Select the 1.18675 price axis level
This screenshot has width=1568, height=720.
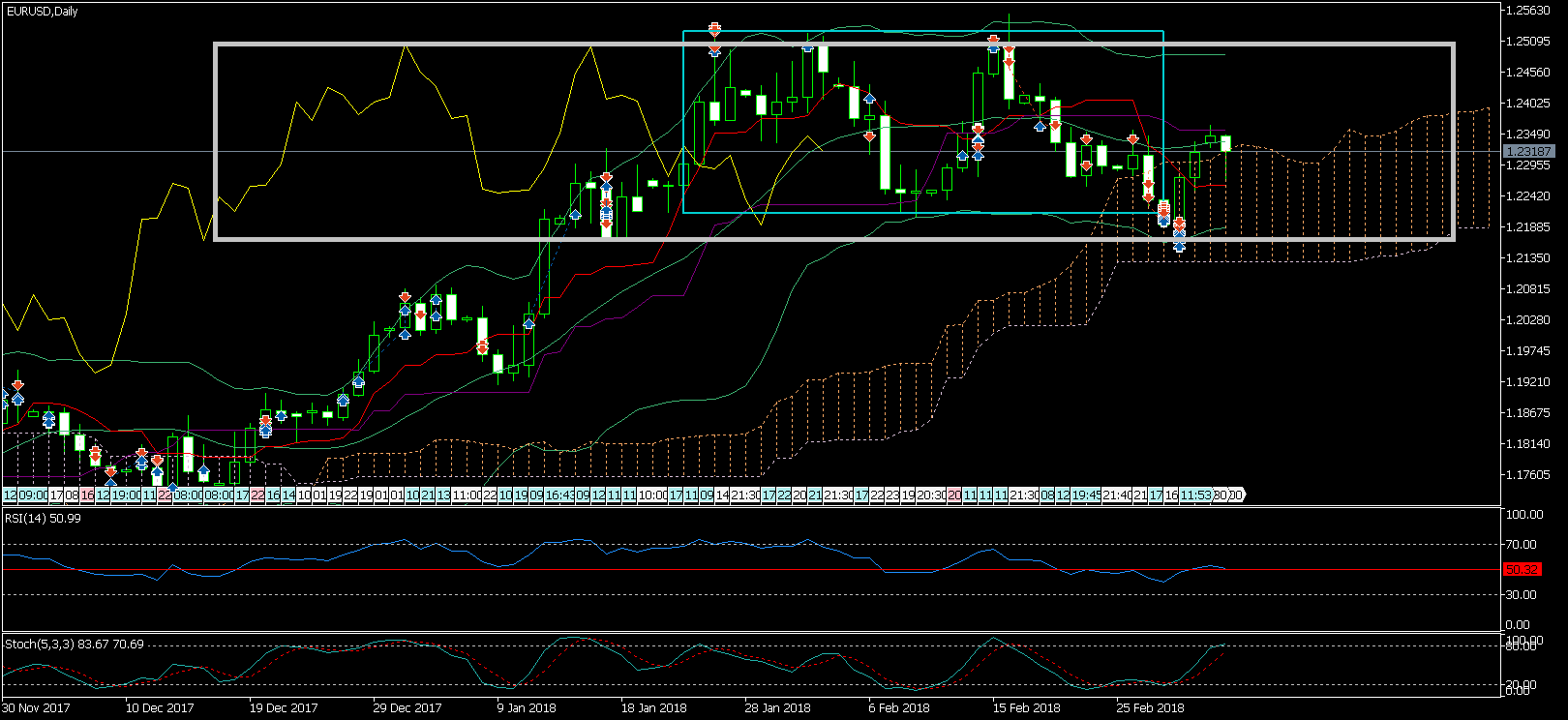pyautogui.click(x=1529, y=413)
